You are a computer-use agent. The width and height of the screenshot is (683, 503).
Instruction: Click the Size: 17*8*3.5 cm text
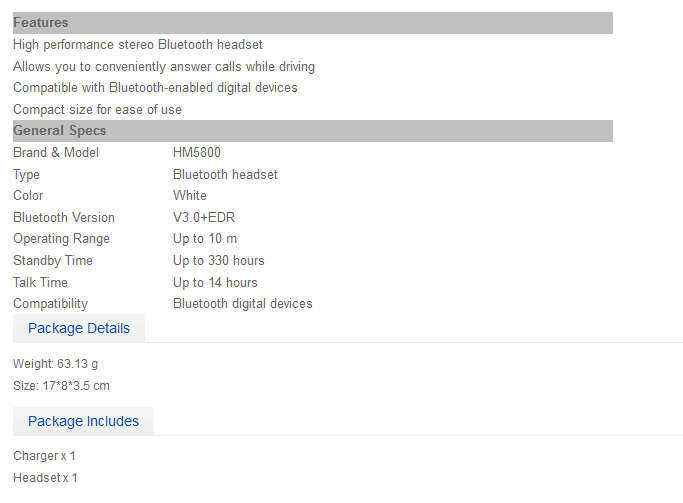click(61, 386)
